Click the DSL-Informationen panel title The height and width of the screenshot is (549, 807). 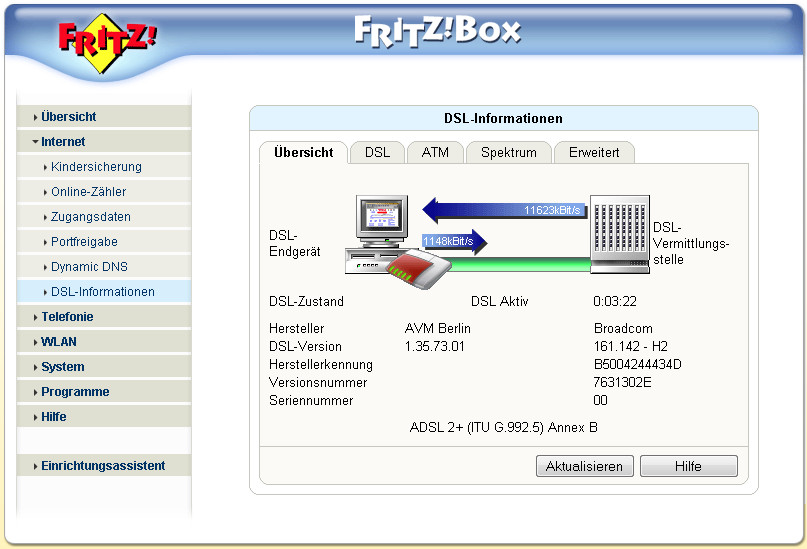click(503, 118)
